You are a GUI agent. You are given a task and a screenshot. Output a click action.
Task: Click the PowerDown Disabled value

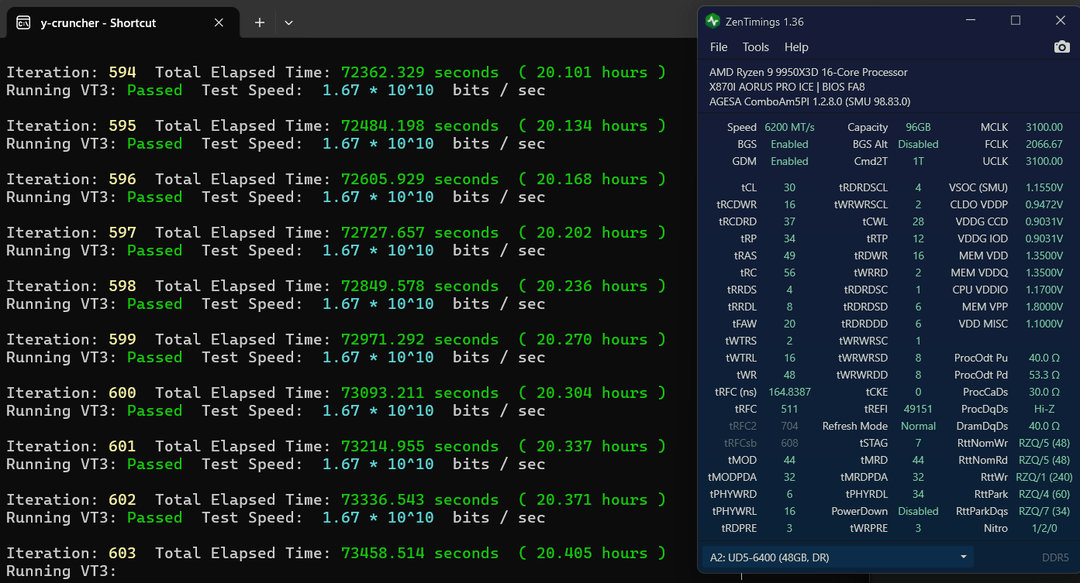(x=918, y=511)
